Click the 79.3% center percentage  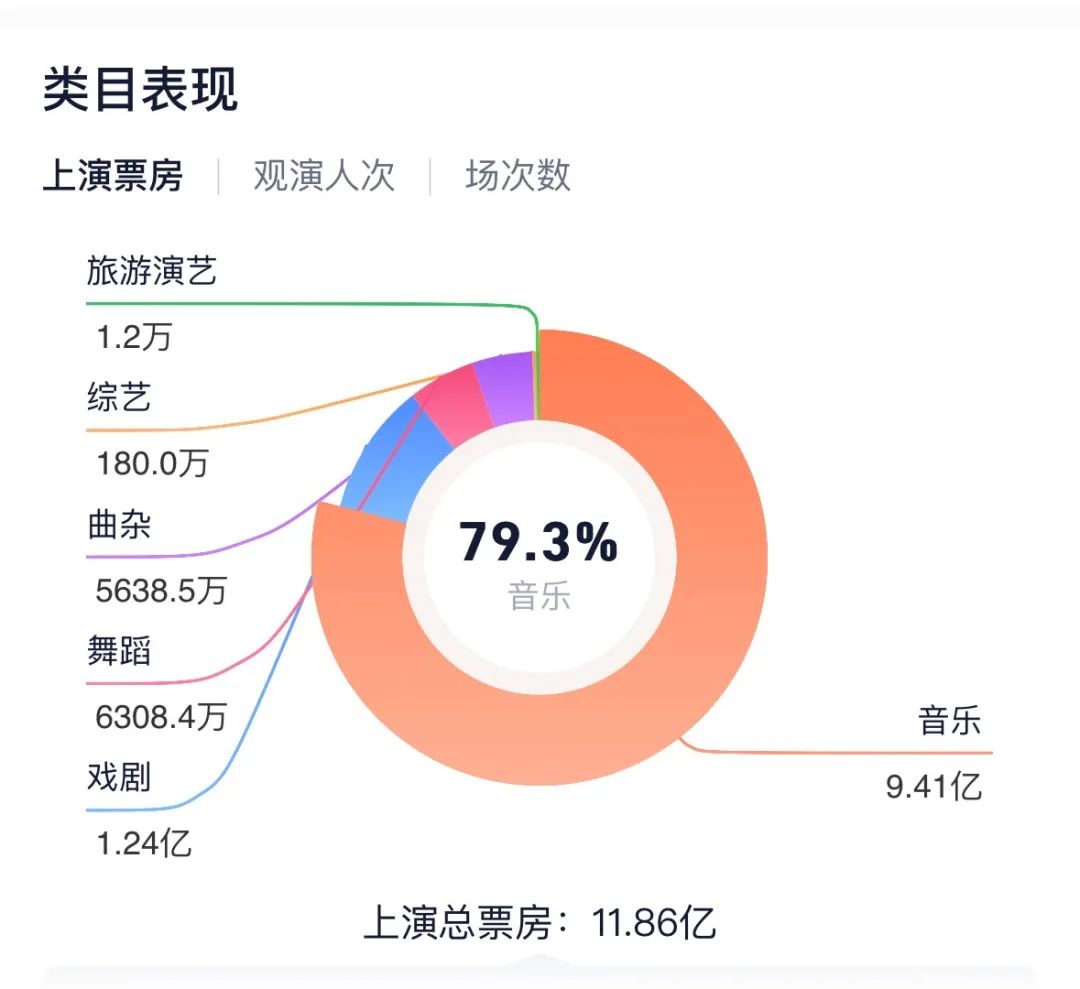point(539,541)
